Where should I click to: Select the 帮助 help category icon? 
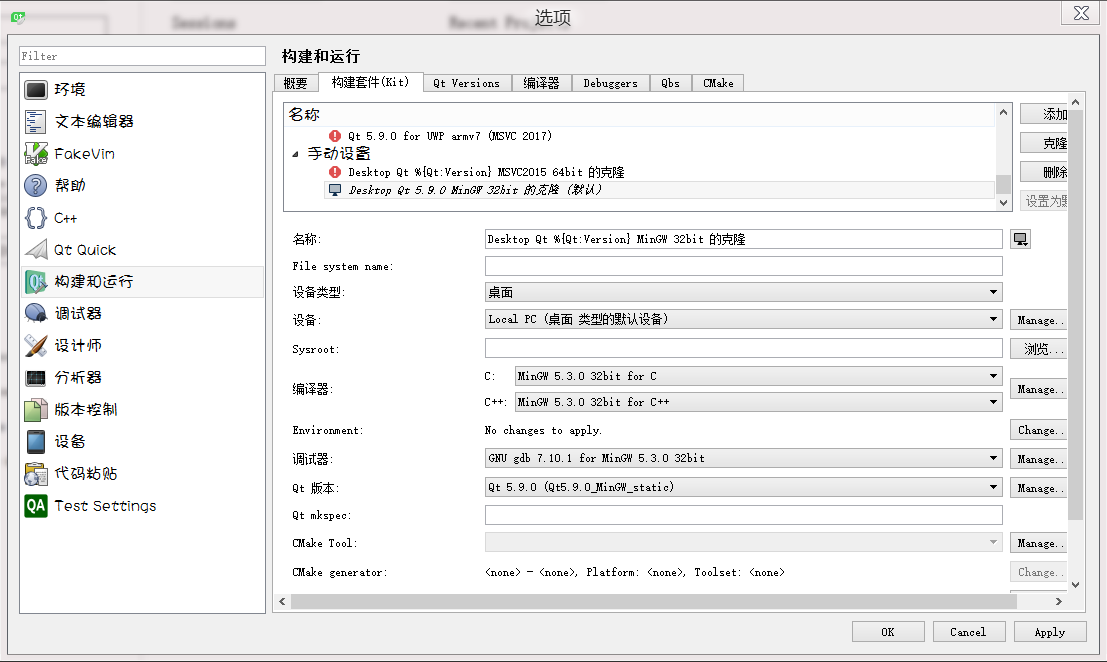coord(35,186)
